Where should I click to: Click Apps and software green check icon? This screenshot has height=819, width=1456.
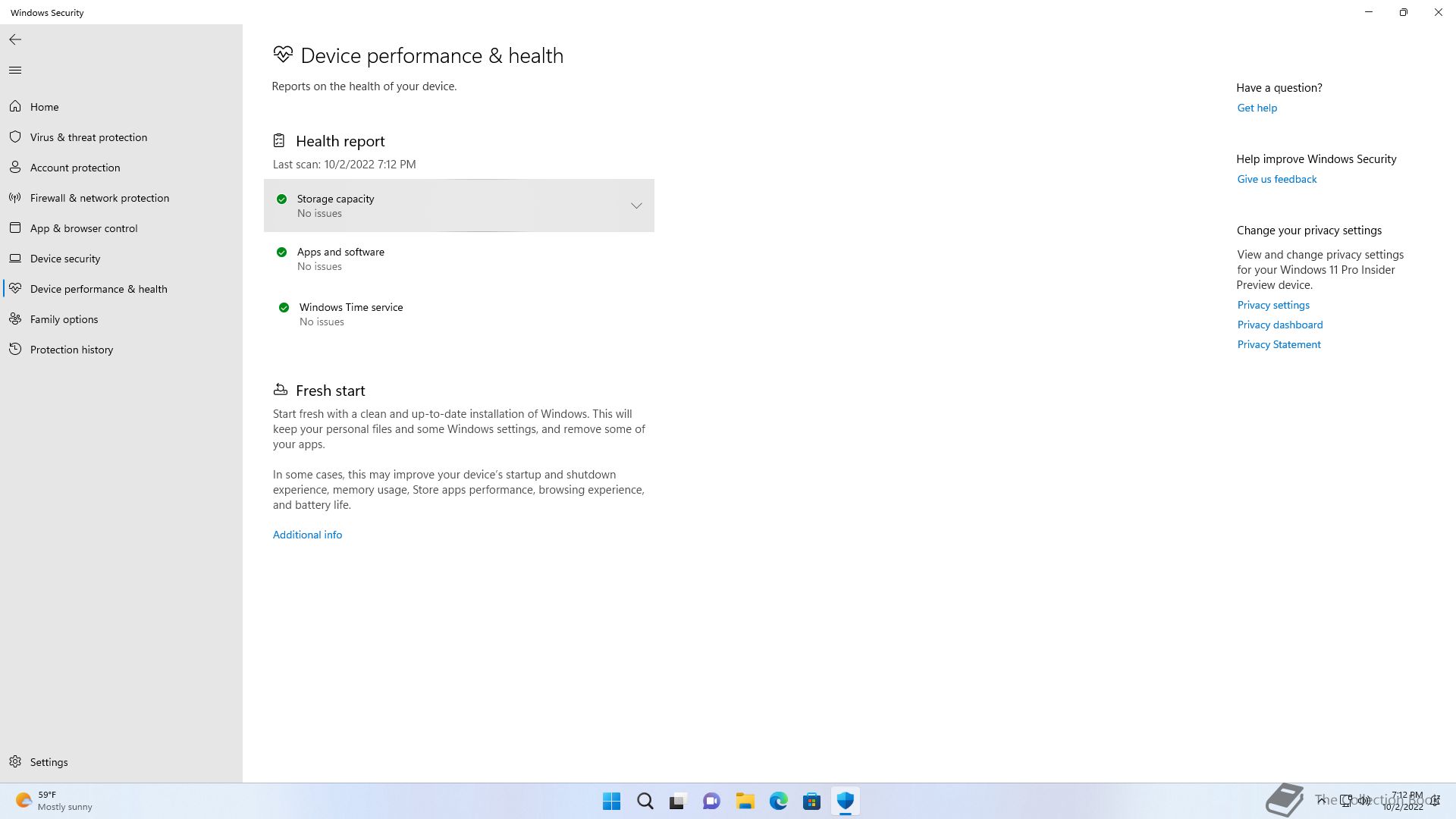(281, 252)
